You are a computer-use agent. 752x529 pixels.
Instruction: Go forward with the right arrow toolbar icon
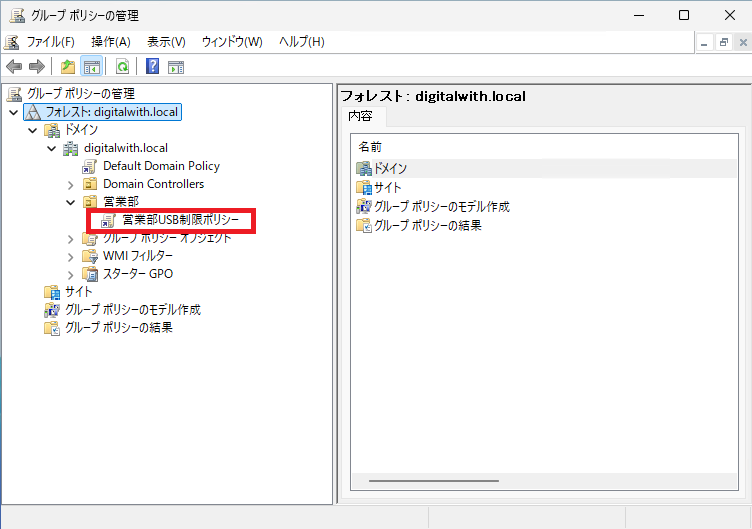click(x=37, y=66)
